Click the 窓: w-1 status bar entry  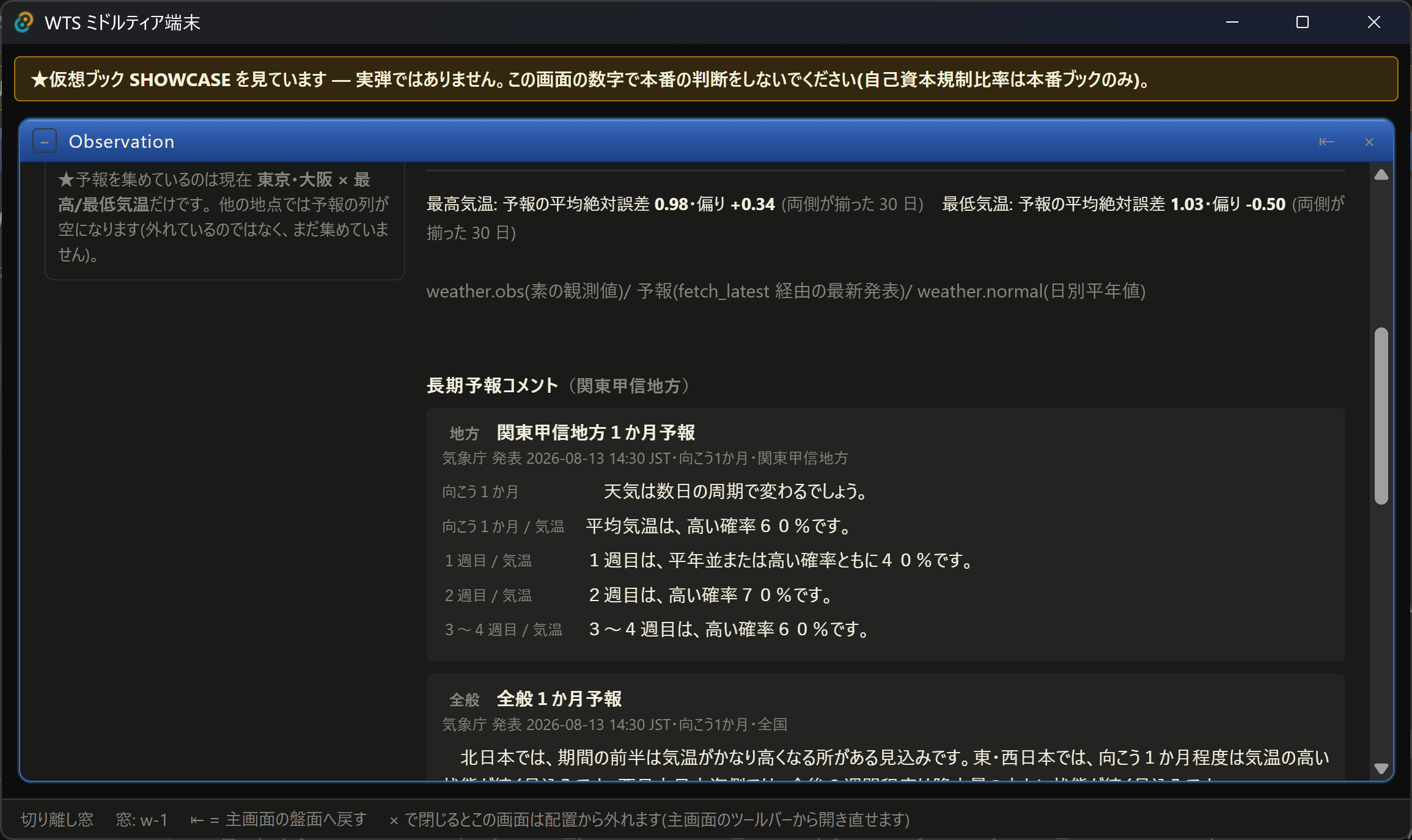tap(142, 819)
